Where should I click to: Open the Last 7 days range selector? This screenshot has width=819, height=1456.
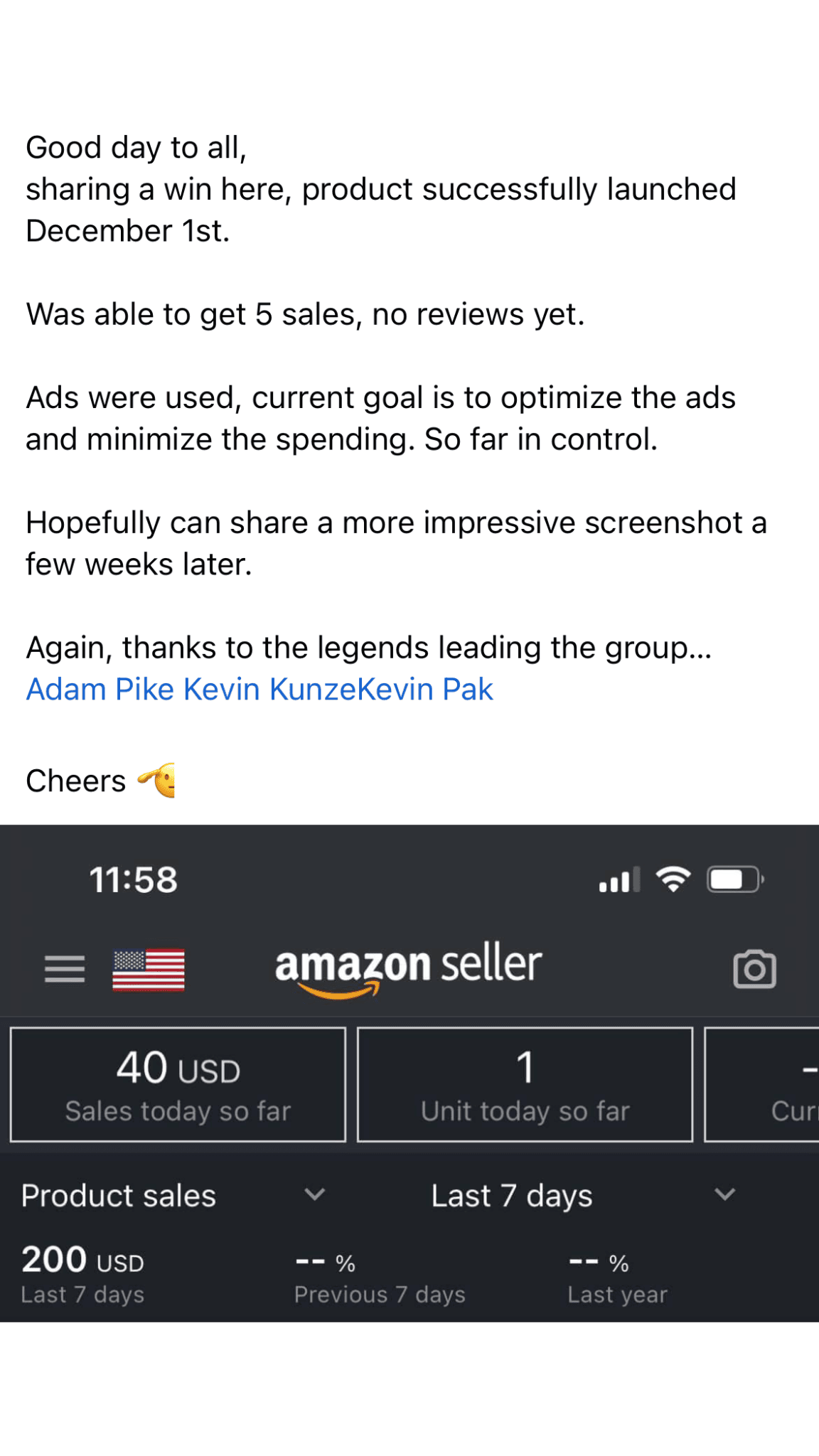click(x=511, y=1196)
